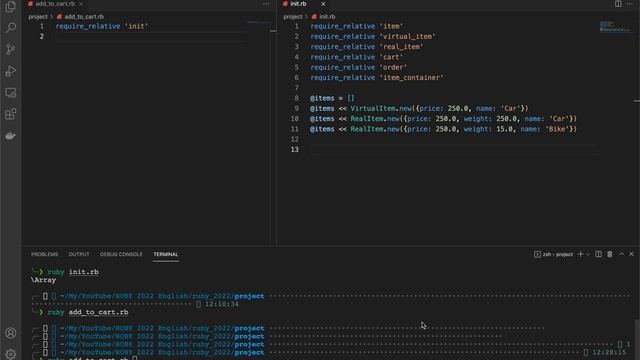Open the Remote Explorer view

pos(11,93)
